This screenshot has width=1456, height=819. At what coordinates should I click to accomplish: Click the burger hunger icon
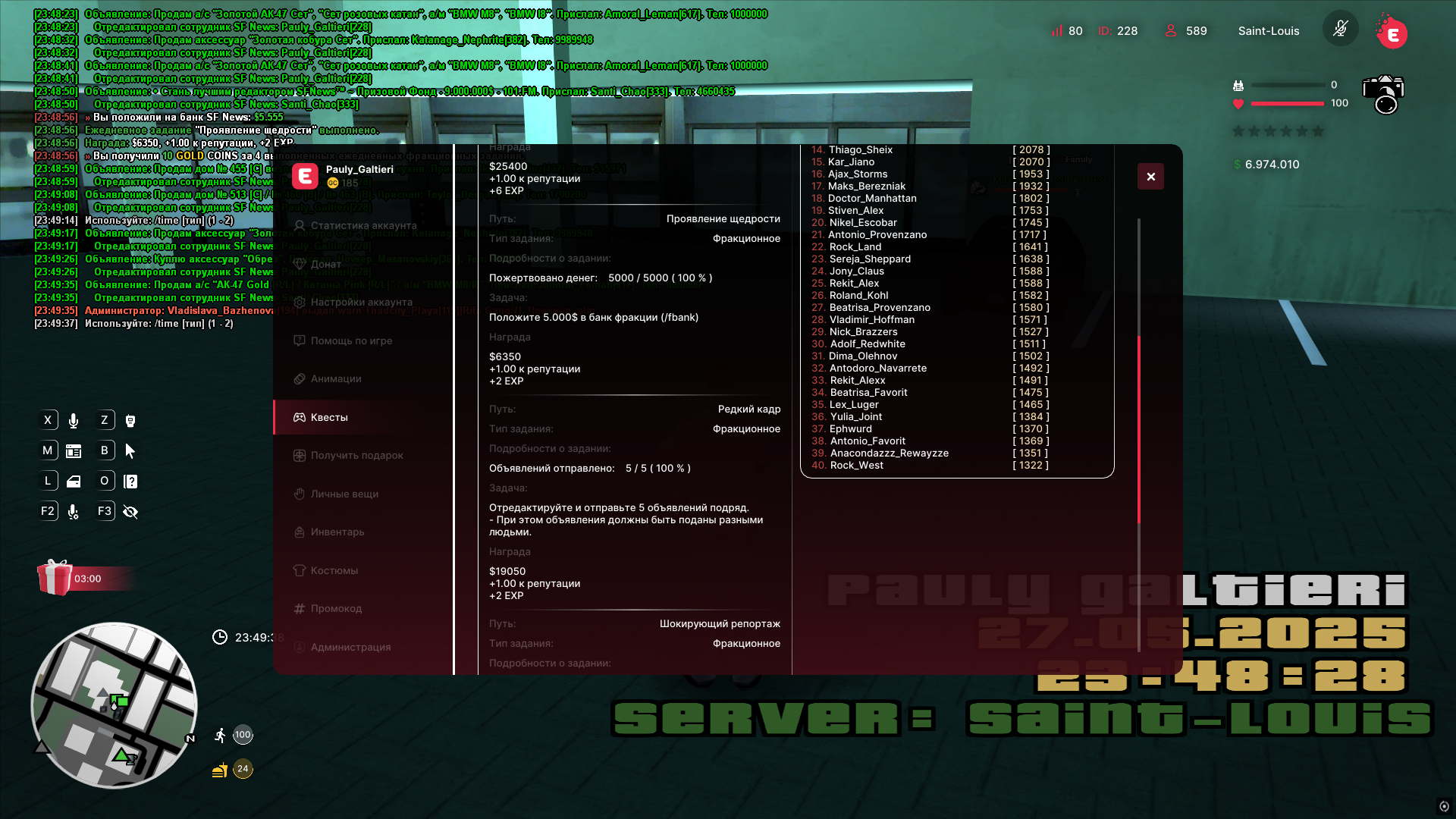220,770
